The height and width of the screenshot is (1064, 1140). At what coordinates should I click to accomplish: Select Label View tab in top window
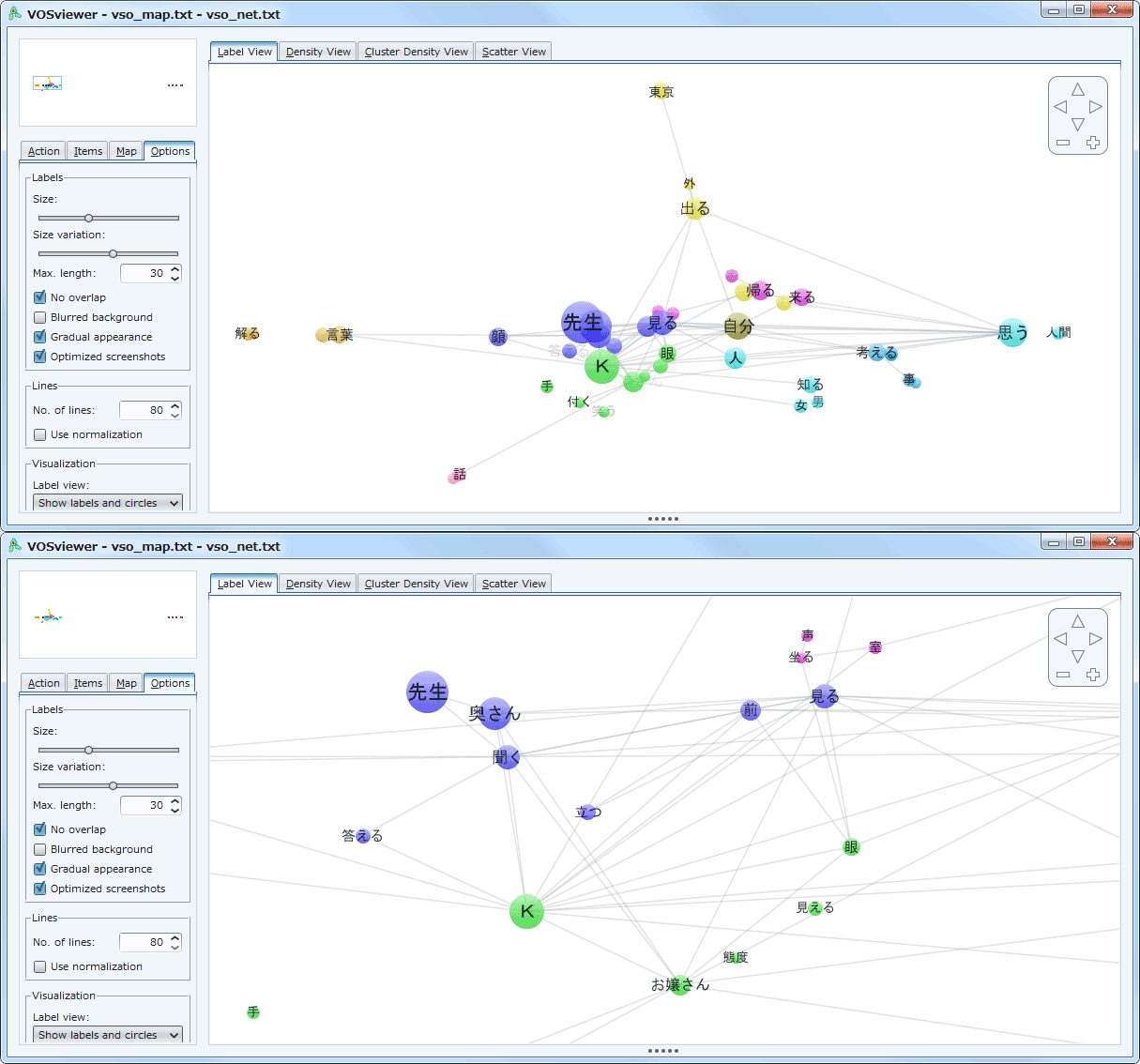(x=244, y=52)
